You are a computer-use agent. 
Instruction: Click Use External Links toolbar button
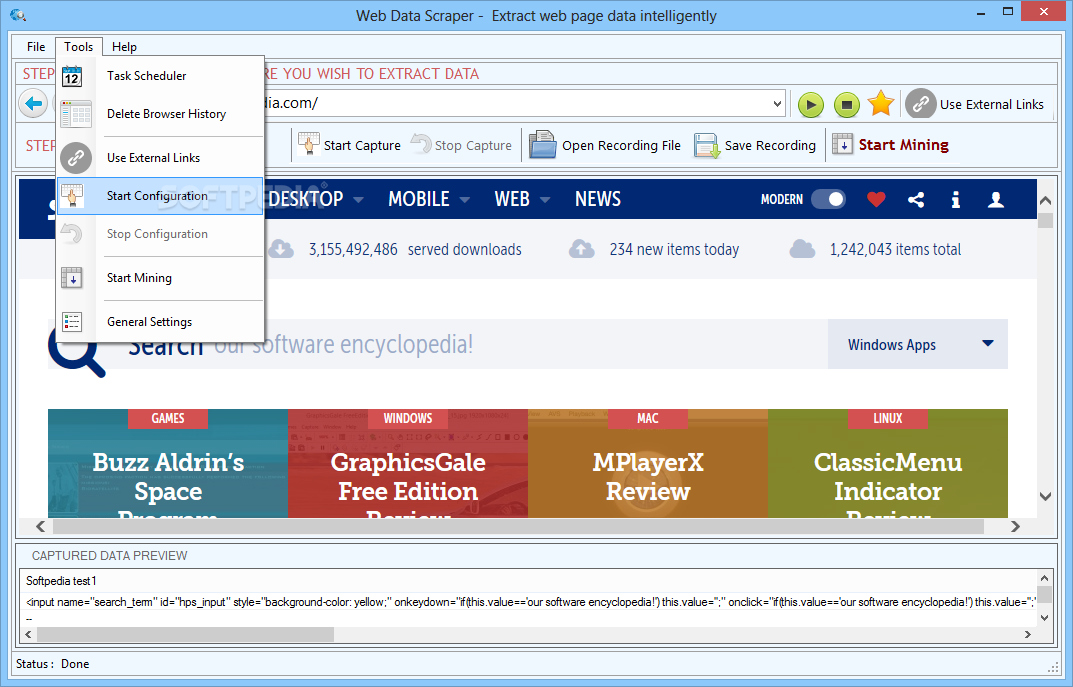pos(974,104)
